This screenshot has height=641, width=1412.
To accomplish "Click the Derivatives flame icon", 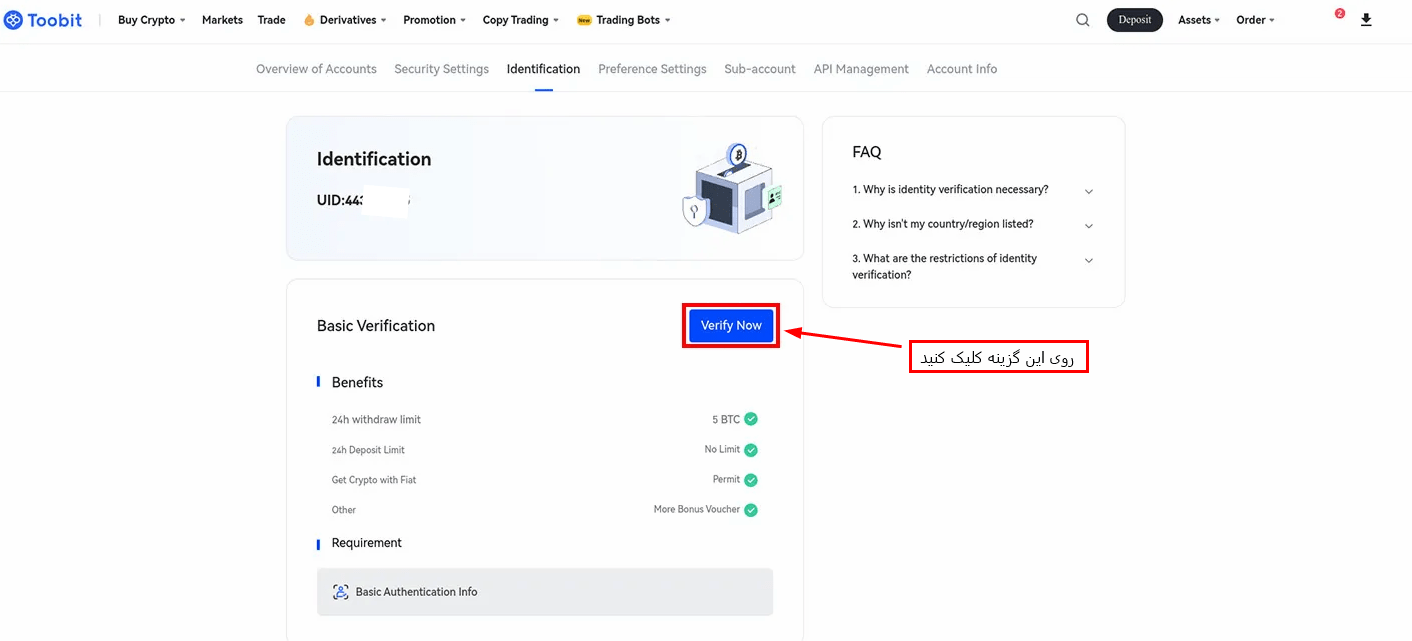I will [309, 20].
